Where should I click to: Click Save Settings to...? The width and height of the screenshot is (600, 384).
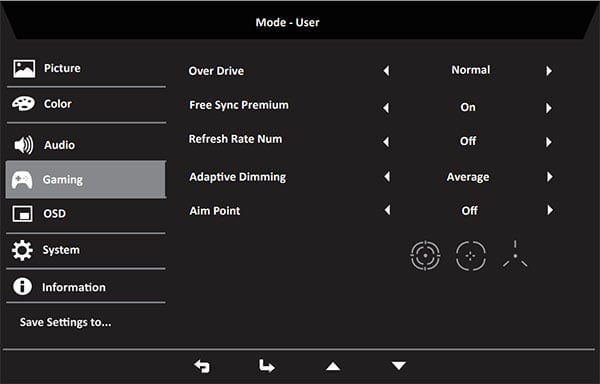(65, 322)
